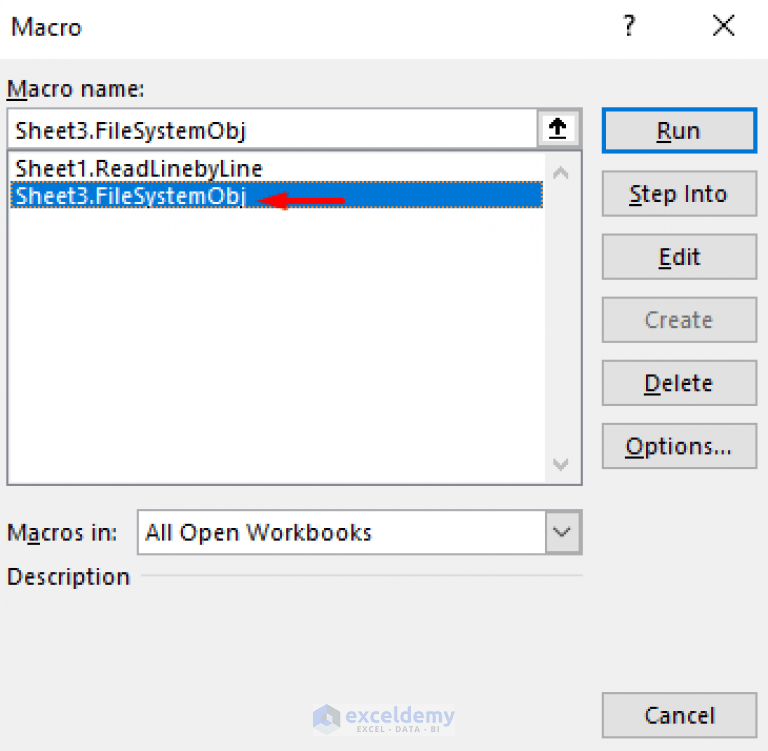Delete the selected macro
This screenshot has width=768, height=751.
coord(679,383)
